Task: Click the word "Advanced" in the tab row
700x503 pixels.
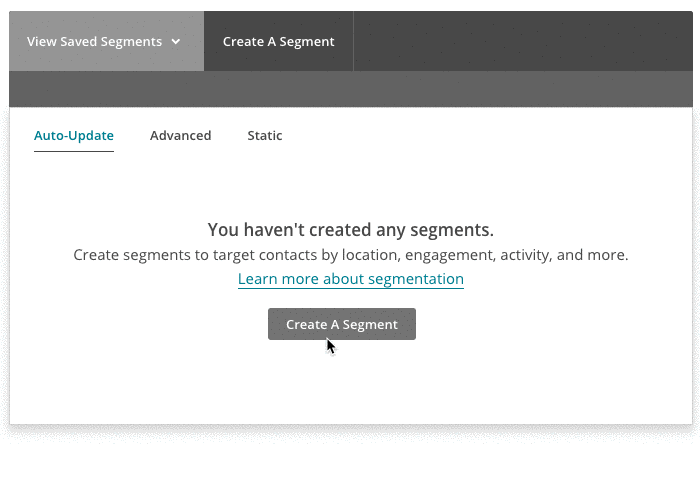Action: point(180,136)
